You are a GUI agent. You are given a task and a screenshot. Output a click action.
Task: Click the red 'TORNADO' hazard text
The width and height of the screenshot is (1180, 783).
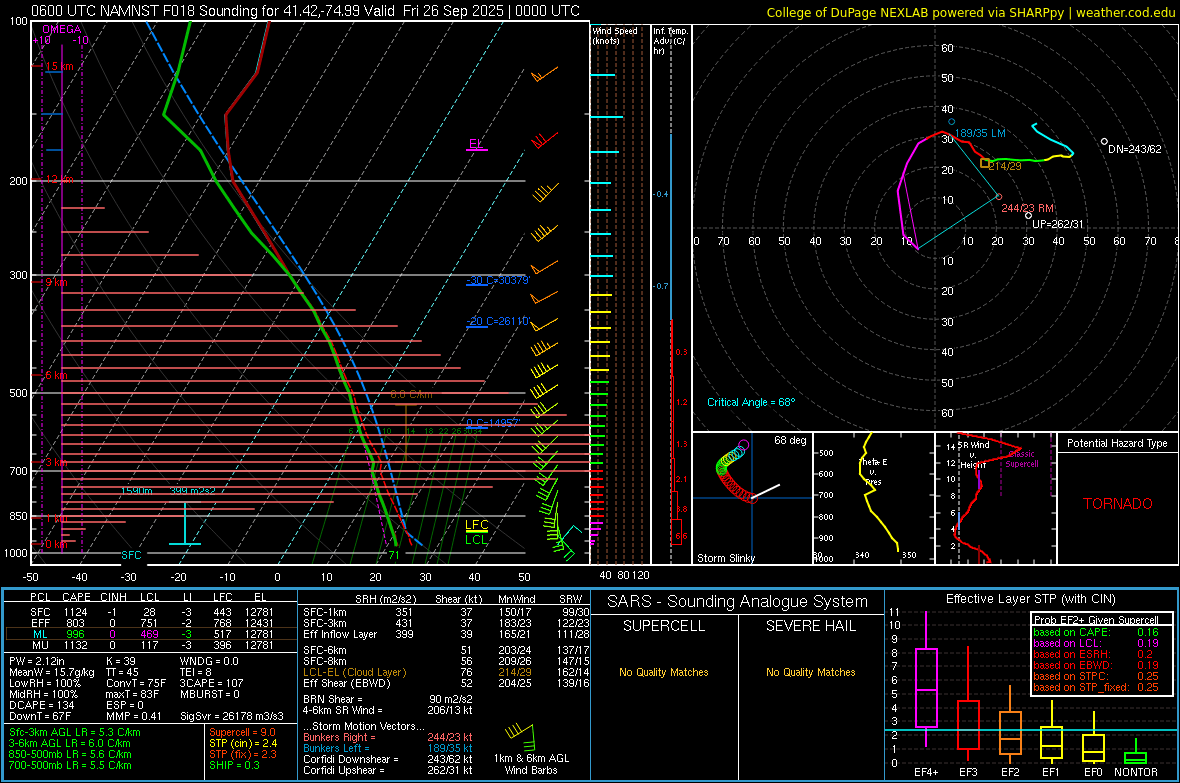[x=1118, y=504]
